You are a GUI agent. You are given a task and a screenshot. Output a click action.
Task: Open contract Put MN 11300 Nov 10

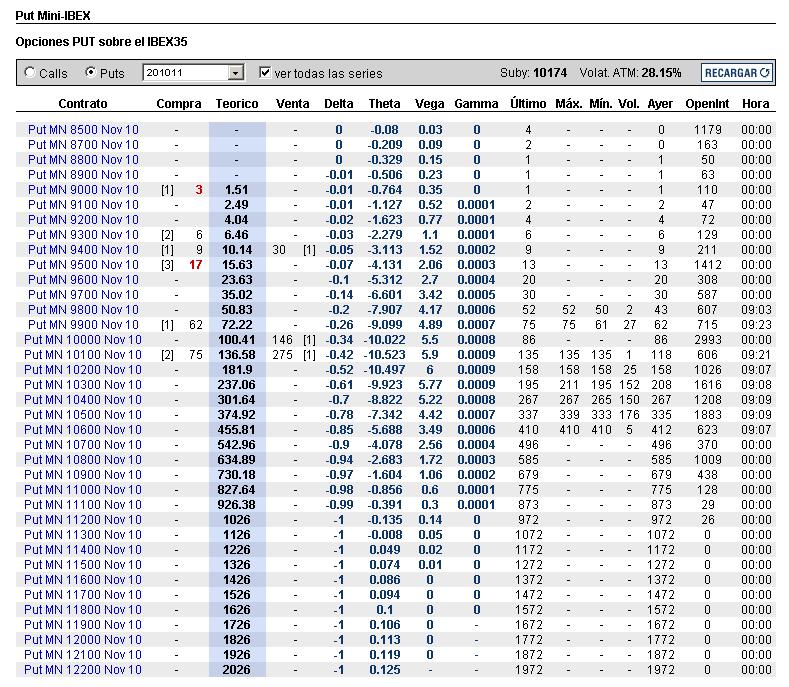point(83,535)
